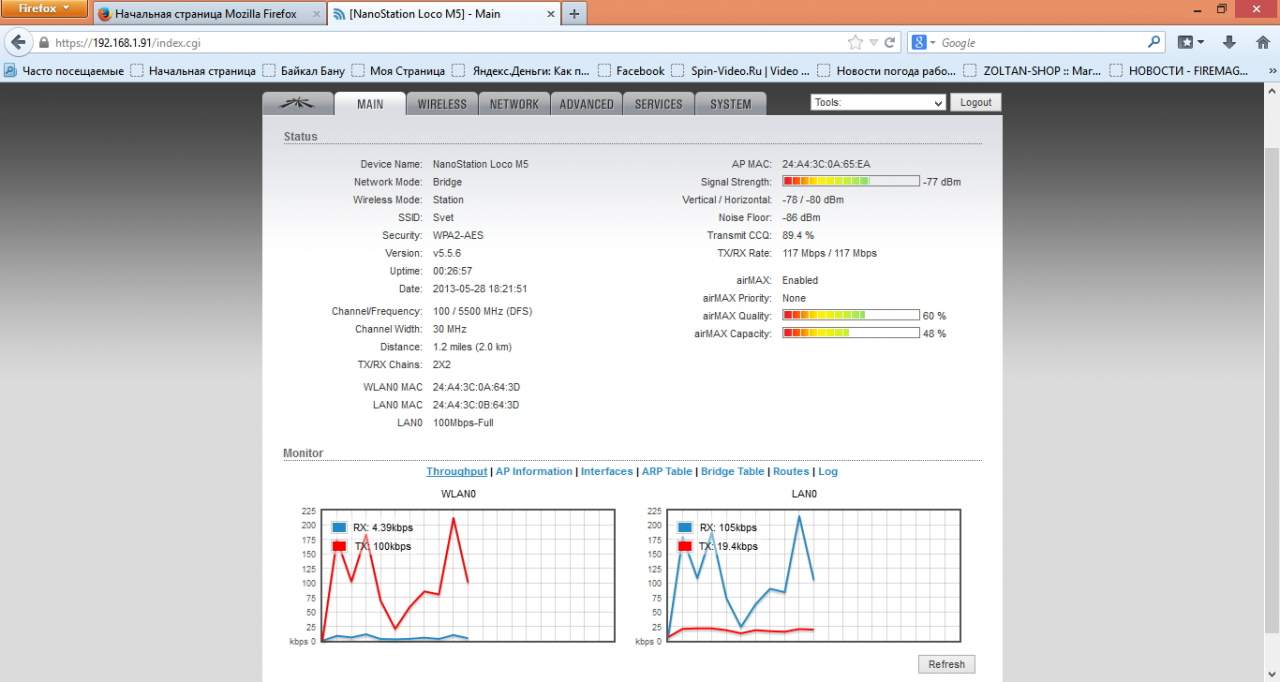Open bookmarks menu dropdown arrow
This screenshot has width=1280, height=682.
pyautogui.click(x=1201, y=43)
